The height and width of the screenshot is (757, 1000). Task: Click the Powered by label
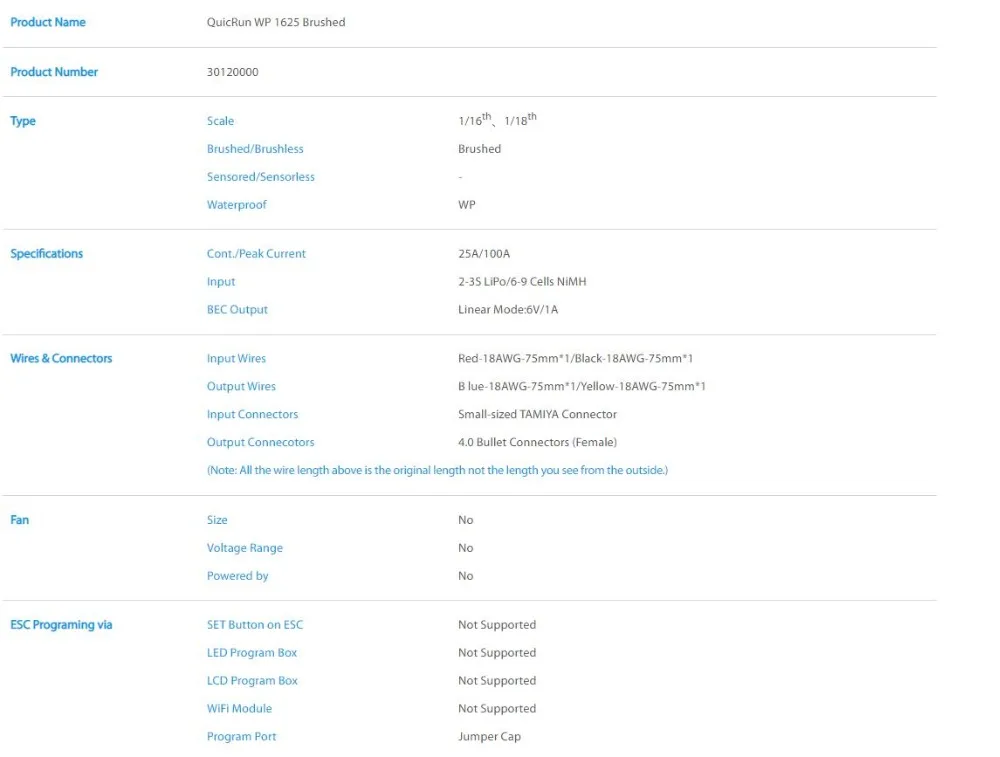pos(238,577)
